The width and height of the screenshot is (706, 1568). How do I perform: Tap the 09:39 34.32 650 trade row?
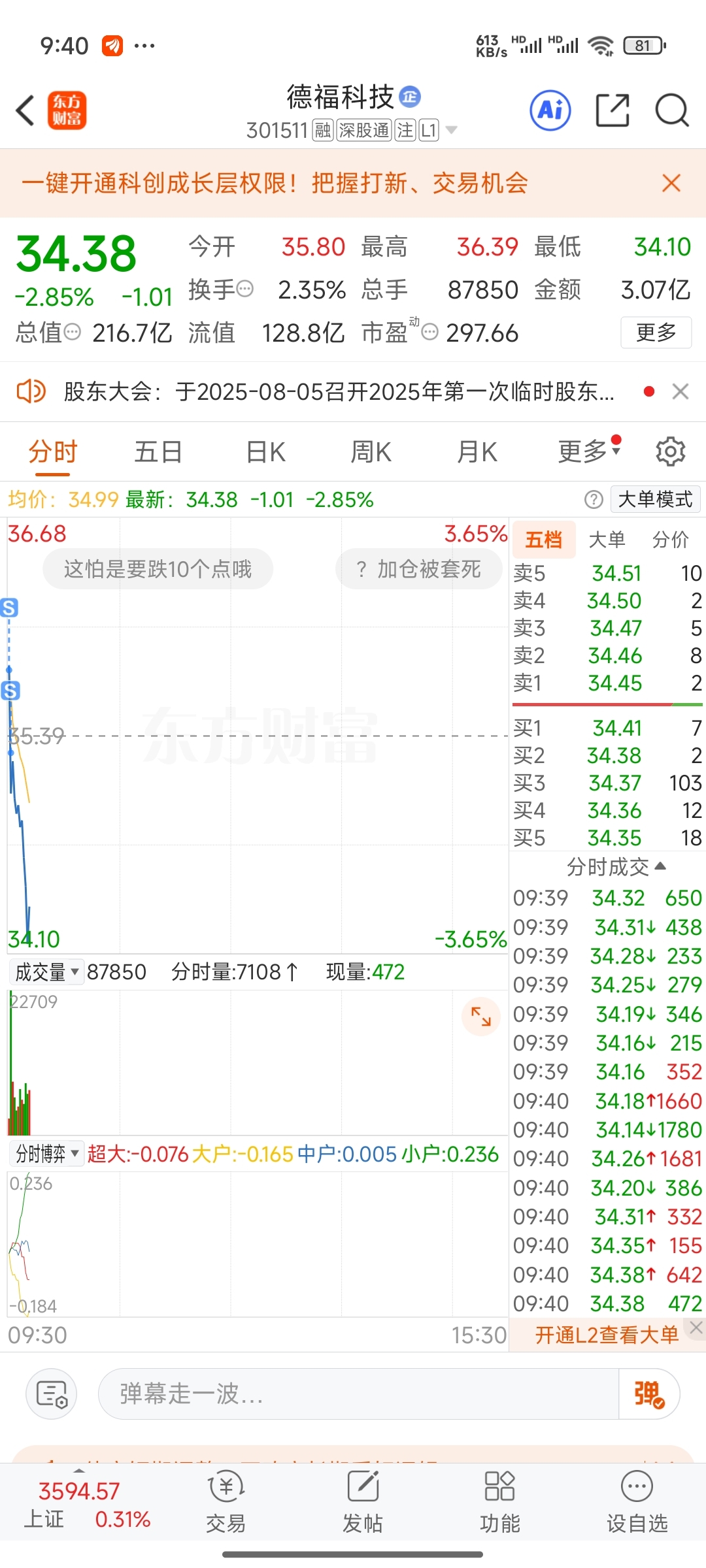(x=607, y=898)
